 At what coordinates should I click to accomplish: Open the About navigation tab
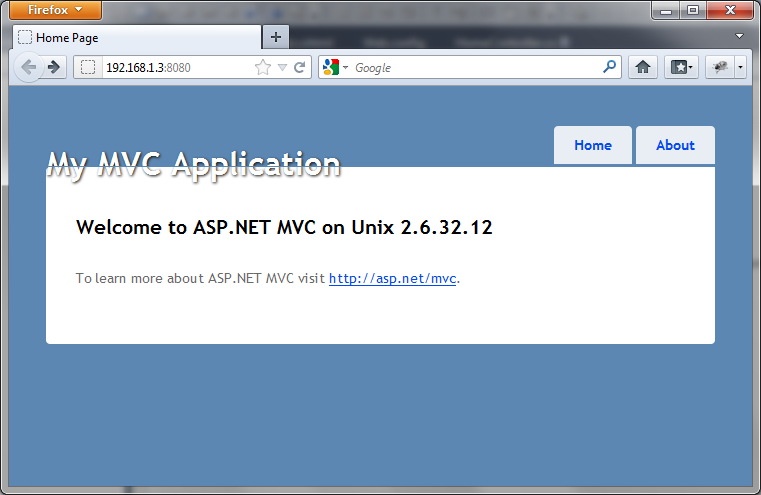tap(675, 145)
